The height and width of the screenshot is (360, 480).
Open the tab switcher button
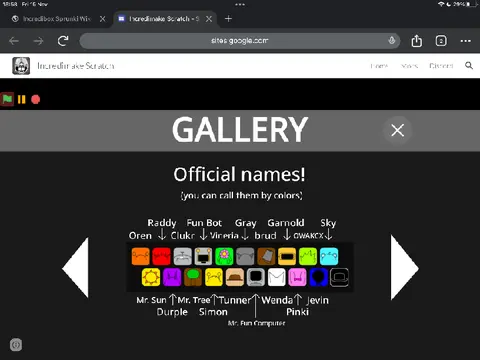[x=441, y=41]
